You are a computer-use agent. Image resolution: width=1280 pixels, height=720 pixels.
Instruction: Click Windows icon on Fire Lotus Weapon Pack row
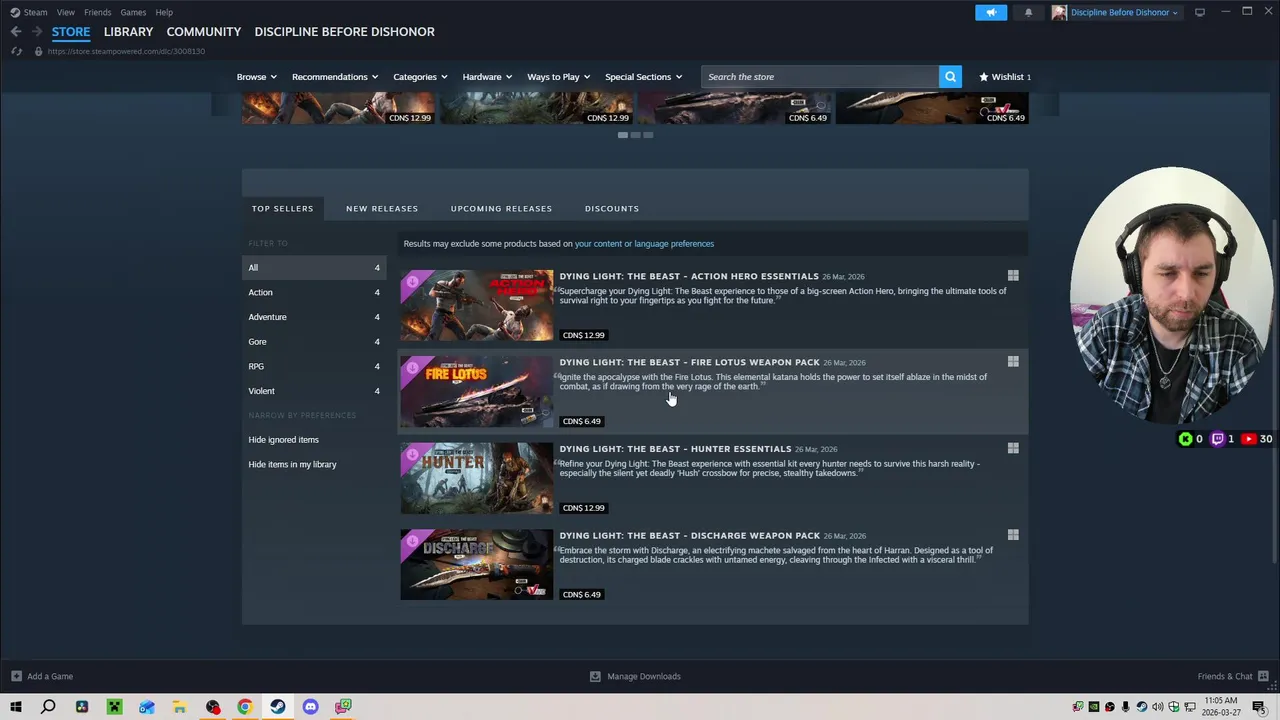pos(1013,362)
